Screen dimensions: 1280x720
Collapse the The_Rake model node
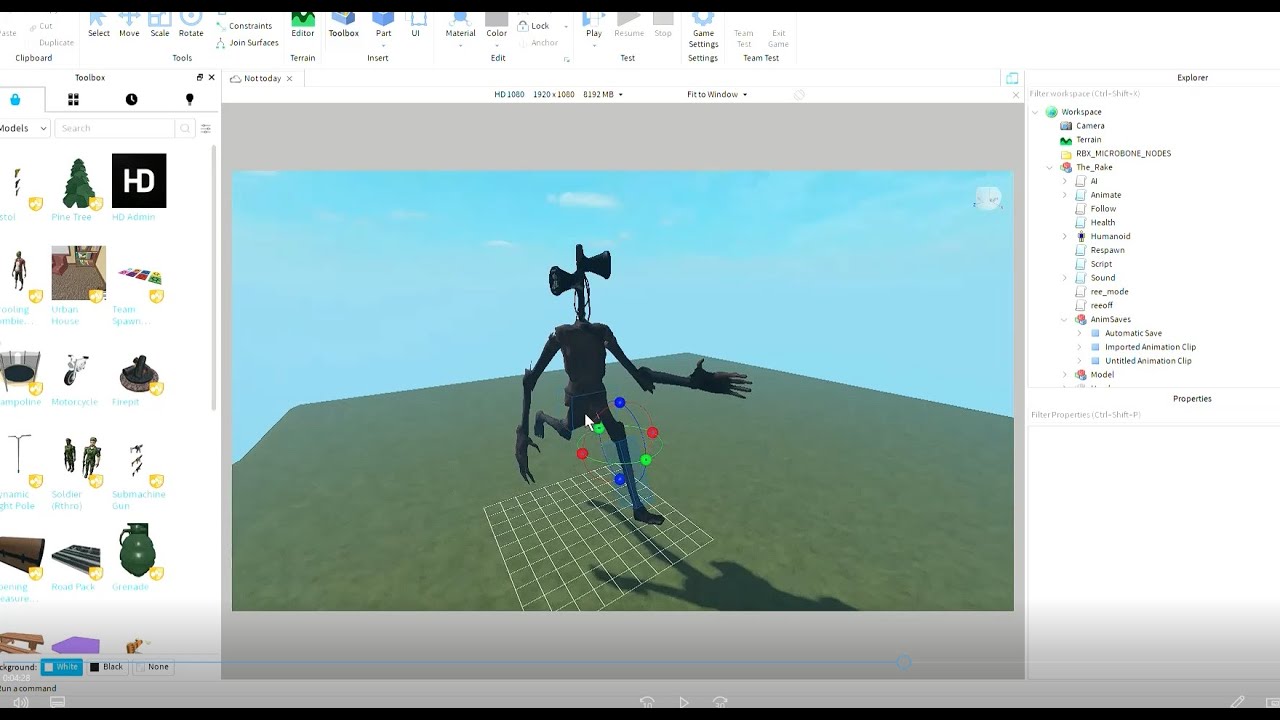coord(1050,167)
